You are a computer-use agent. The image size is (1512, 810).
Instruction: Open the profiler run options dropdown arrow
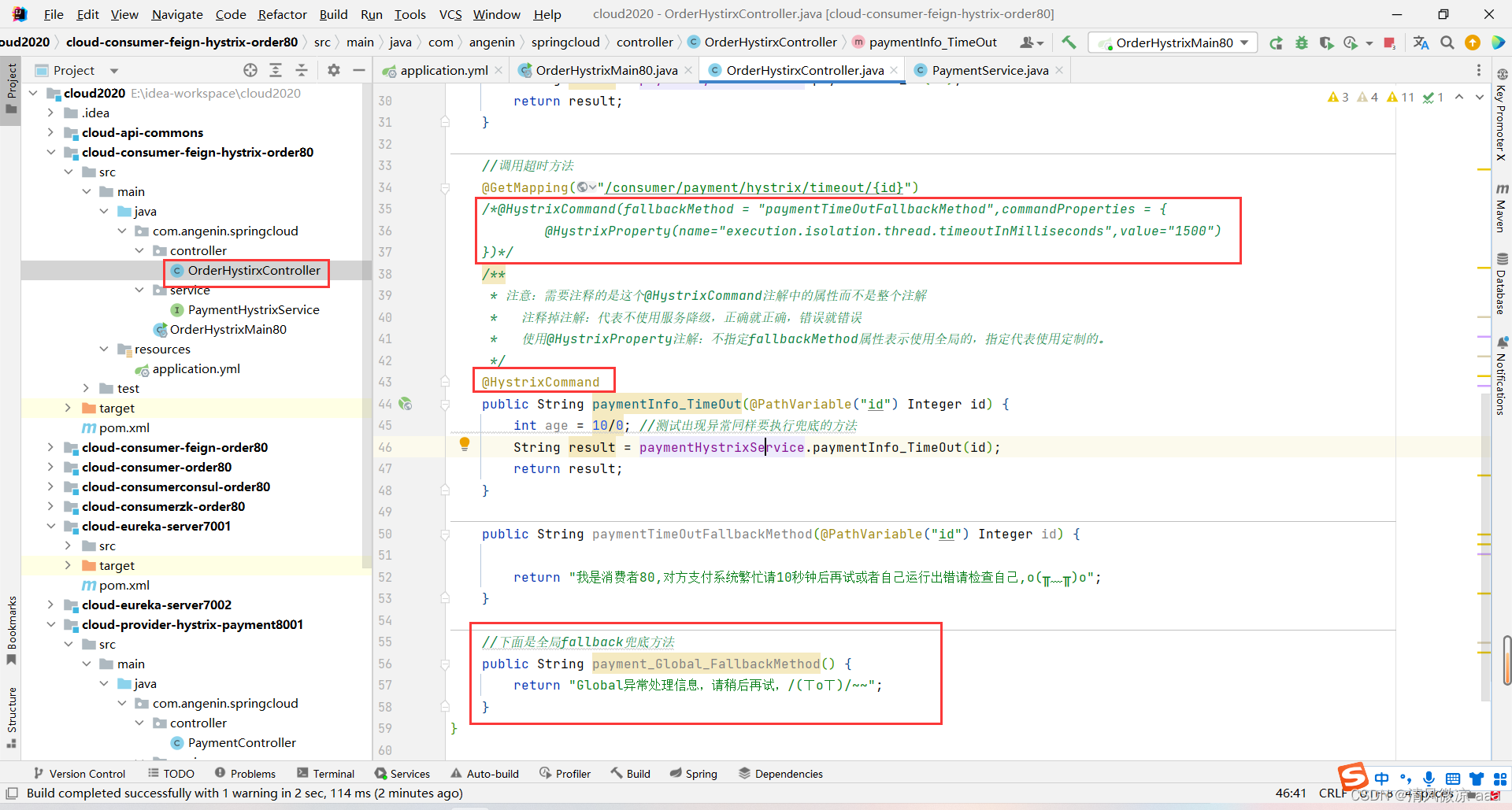1369,43
